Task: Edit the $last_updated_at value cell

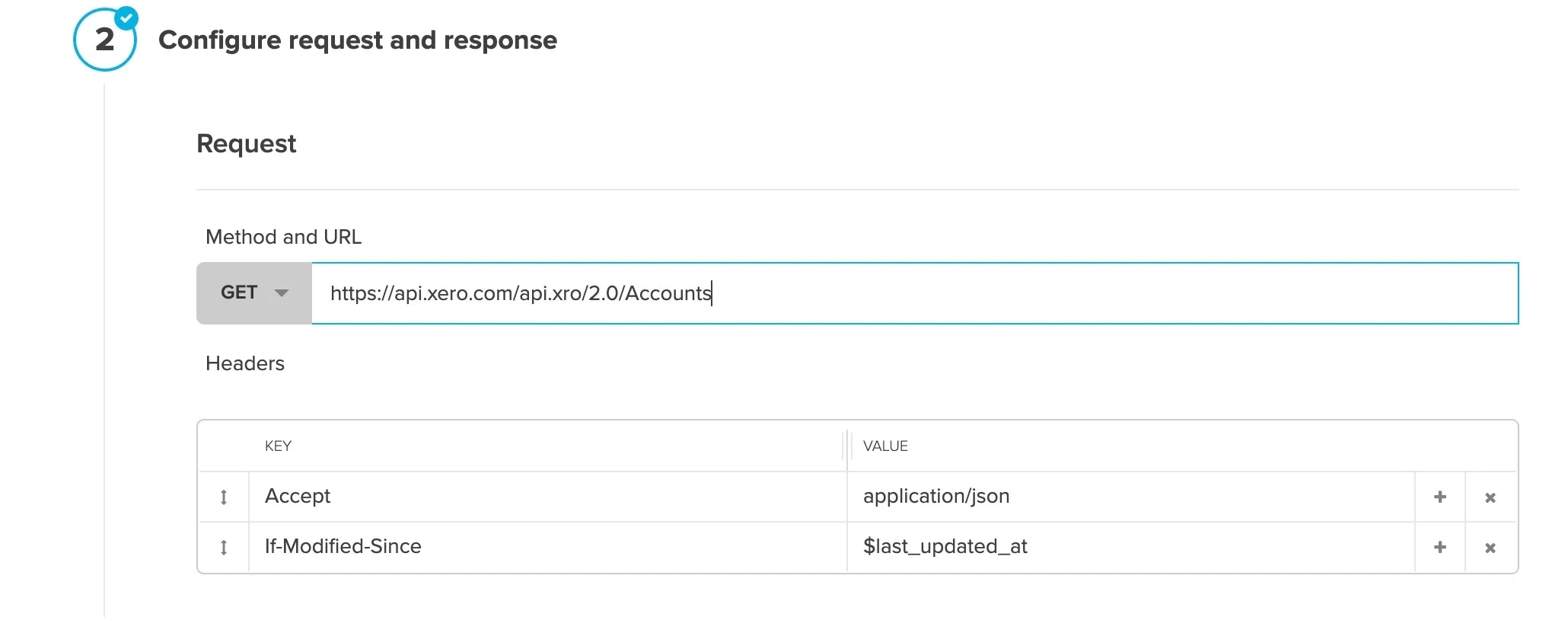Action: tap(1131, 547)
